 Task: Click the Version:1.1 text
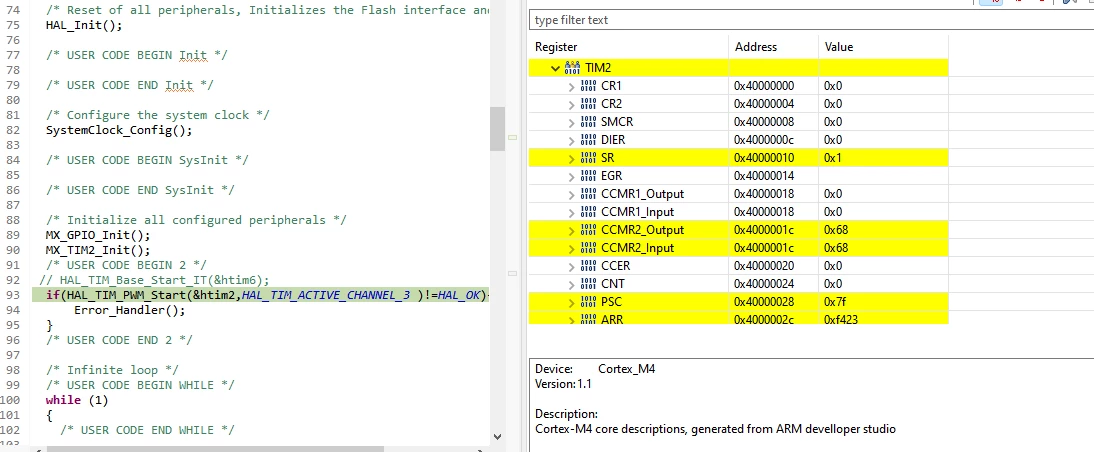(x=563, y=384)
